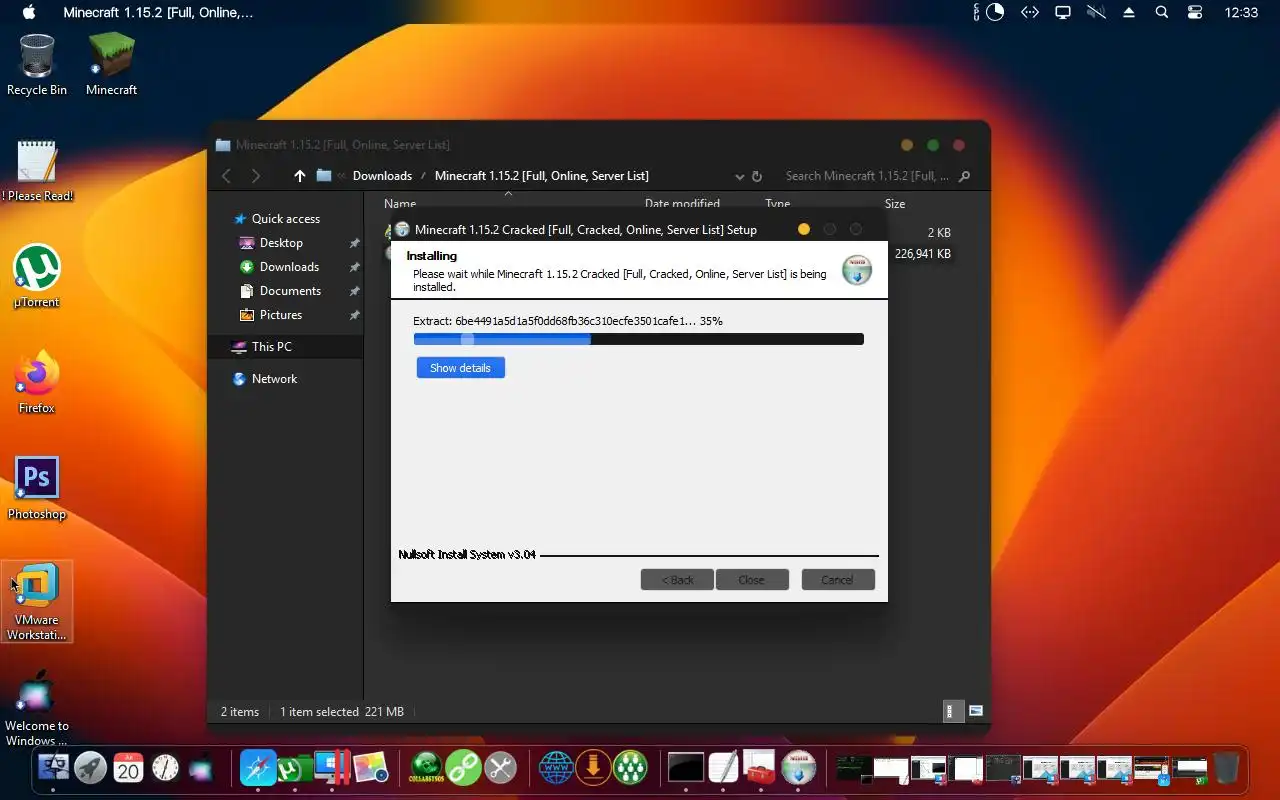Click Explorer up-one-level arrow
This screenshot has width=1280, height=800.
coord(299,176)
